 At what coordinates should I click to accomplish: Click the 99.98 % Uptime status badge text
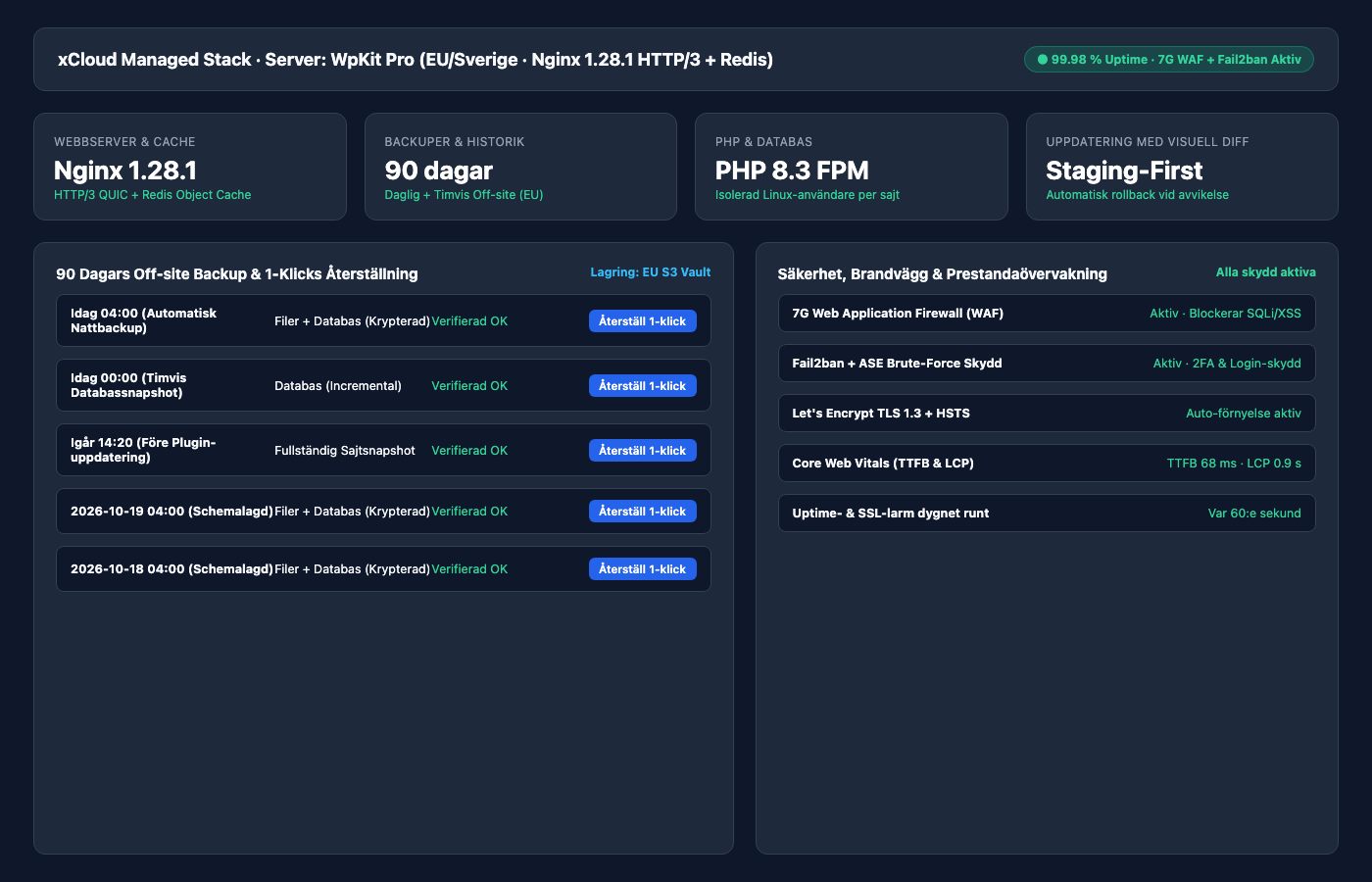(x=1176, y=60)
